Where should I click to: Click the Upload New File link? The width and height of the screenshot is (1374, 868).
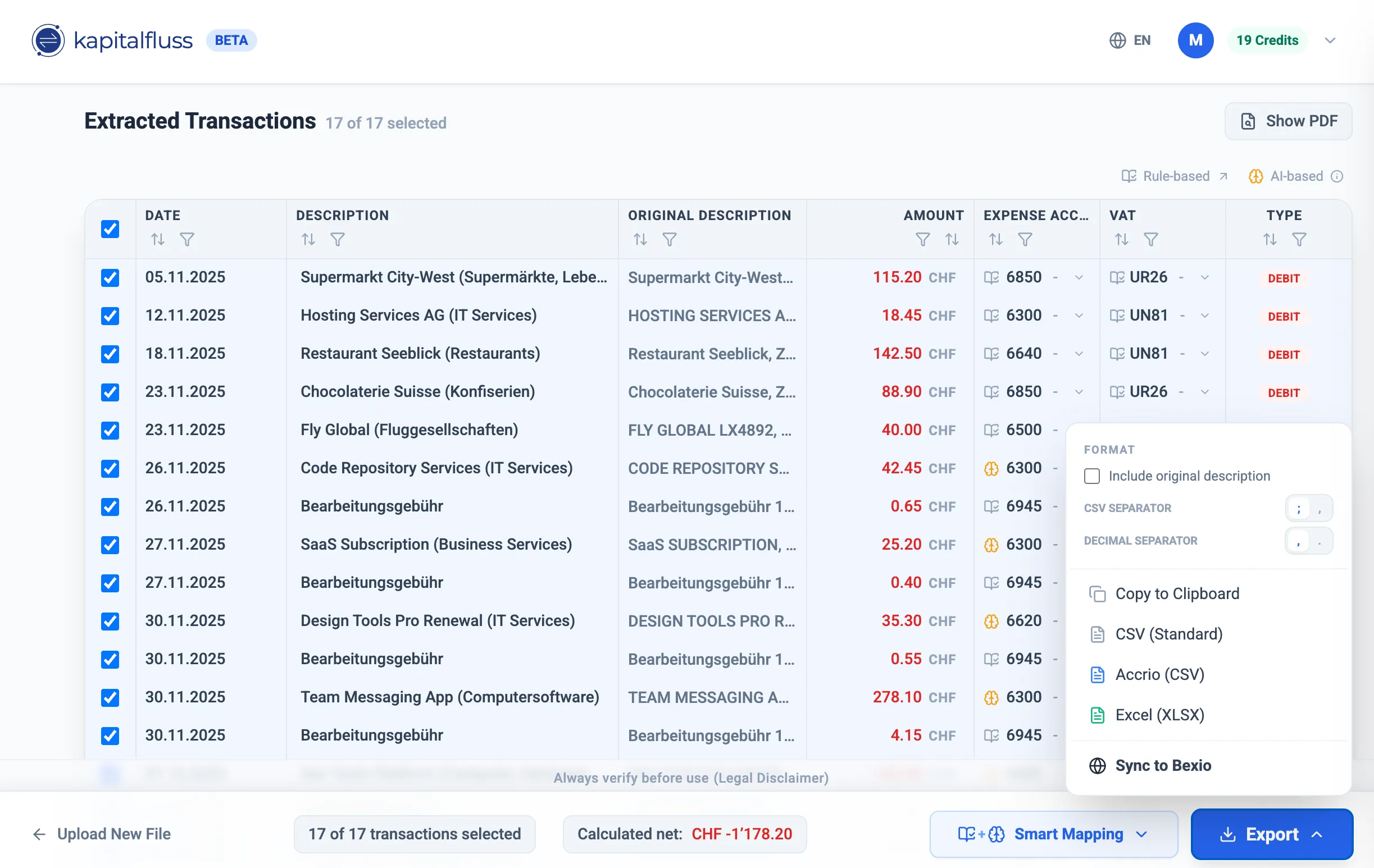point(113,834)
